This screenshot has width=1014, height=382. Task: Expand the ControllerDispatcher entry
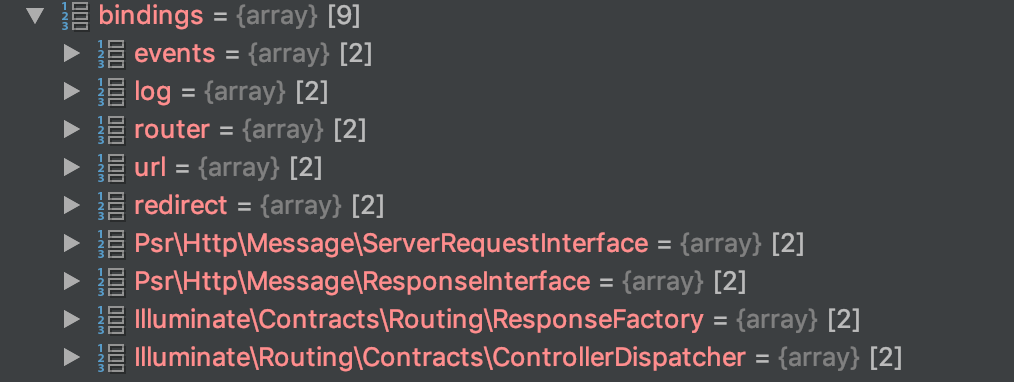pyautogui.click(x=72, y=357)
